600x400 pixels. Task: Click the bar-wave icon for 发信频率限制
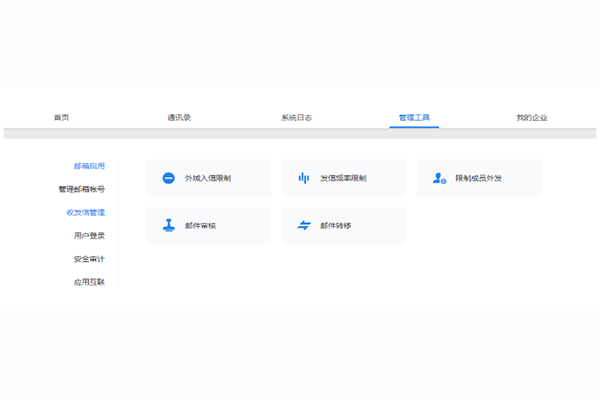click(x=304, y=178)
